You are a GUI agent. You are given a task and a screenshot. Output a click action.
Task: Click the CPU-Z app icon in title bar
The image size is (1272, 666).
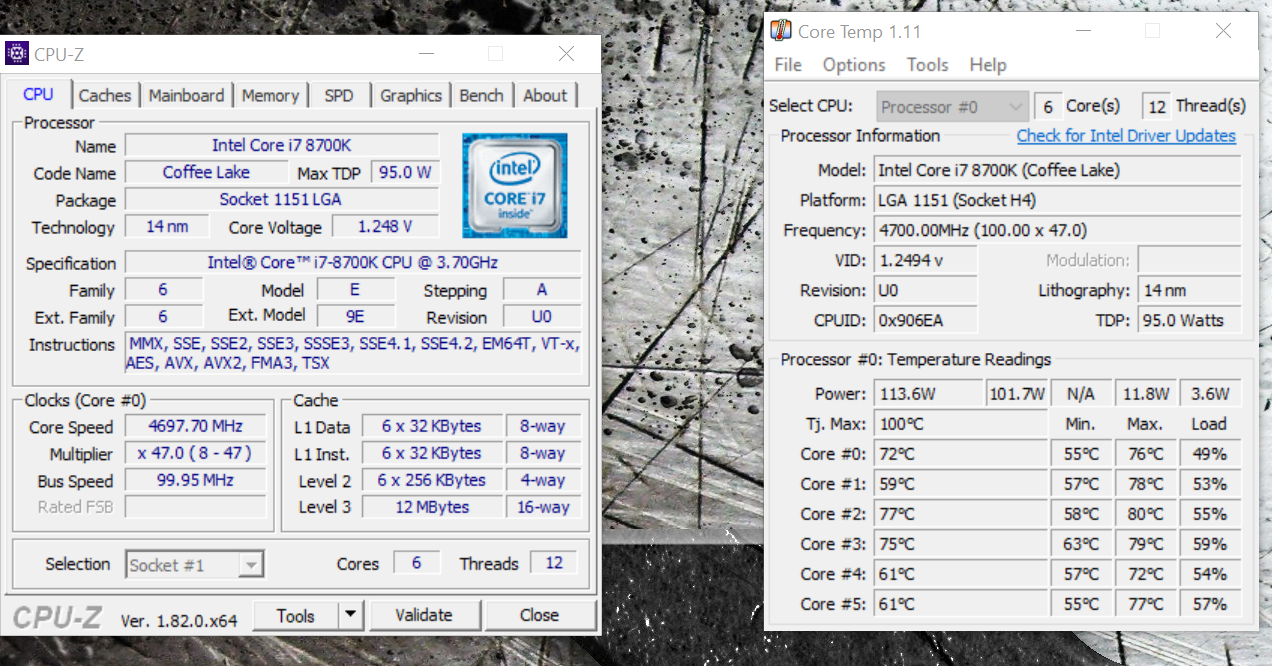tap(17, 53)
